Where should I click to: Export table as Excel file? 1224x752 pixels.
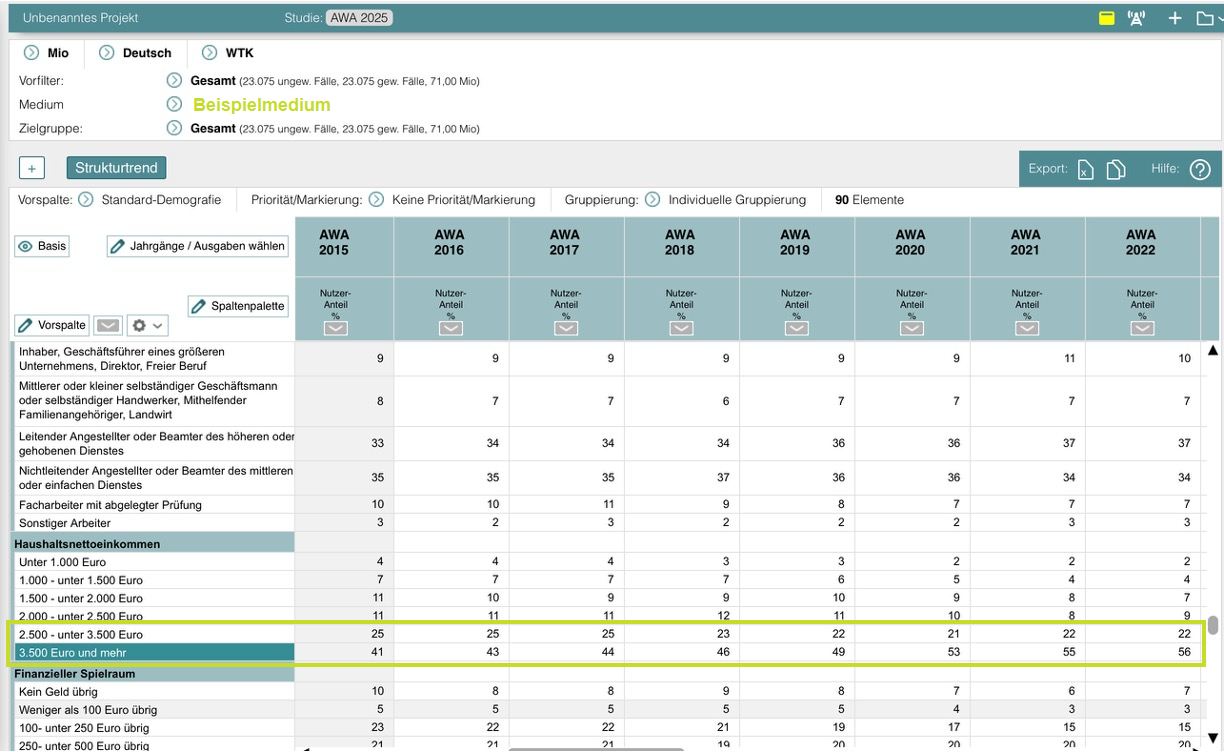(1085, 170)
